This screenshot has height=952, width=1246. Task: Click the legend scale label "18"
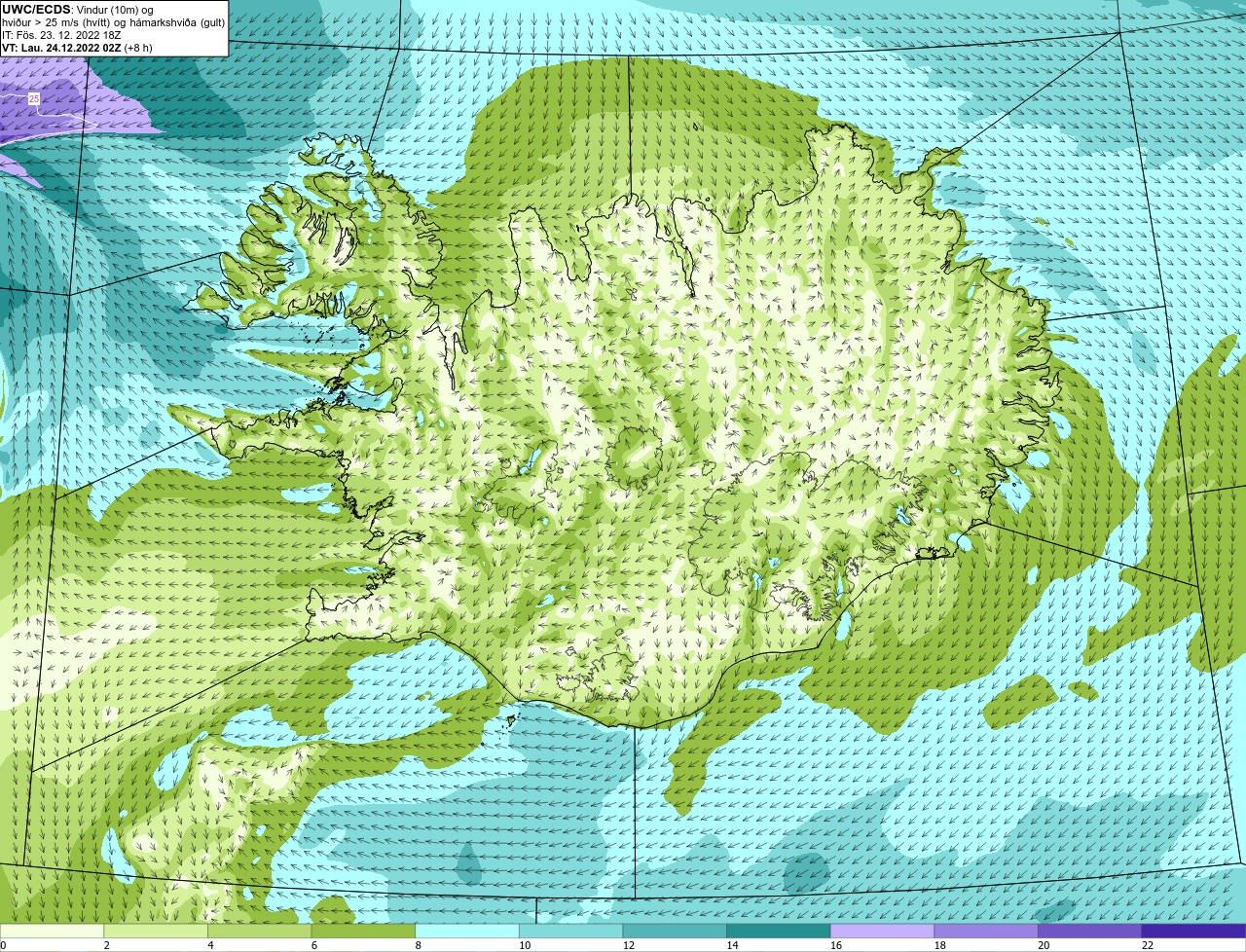[x=939, y=945]
